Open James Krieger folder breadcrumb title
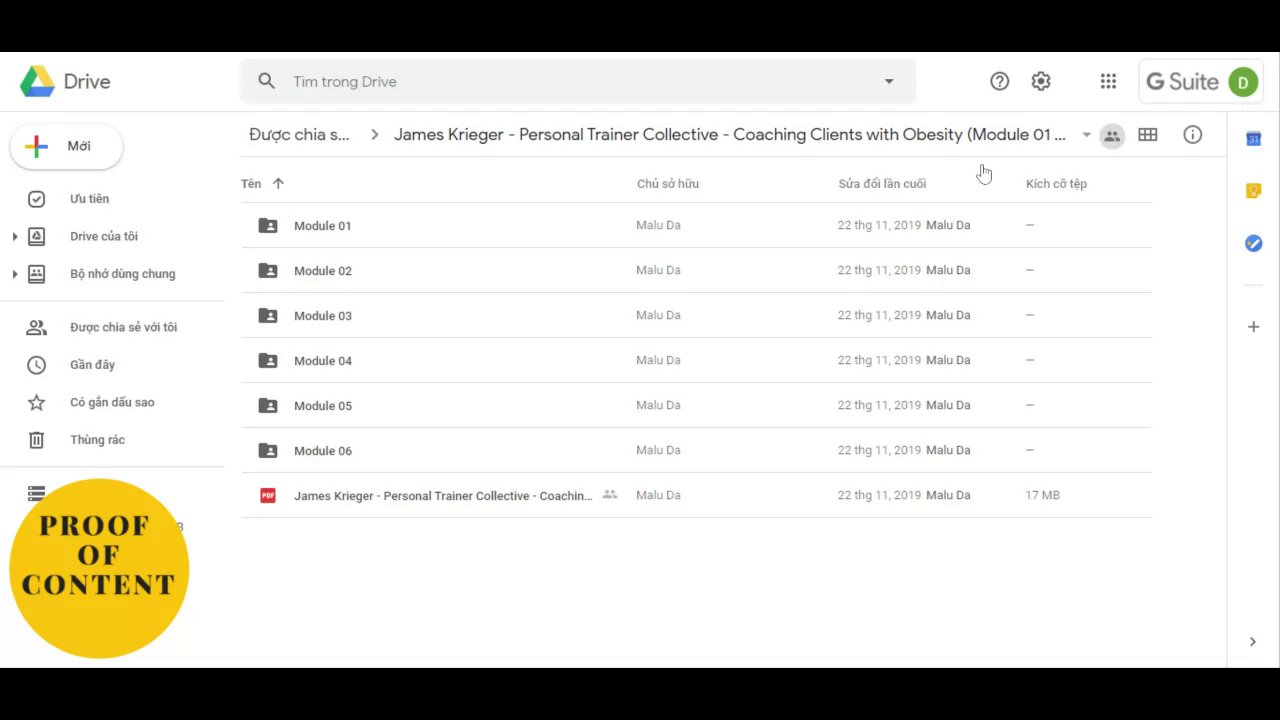This screenshot has height=720, width=1280. (730, 135)
